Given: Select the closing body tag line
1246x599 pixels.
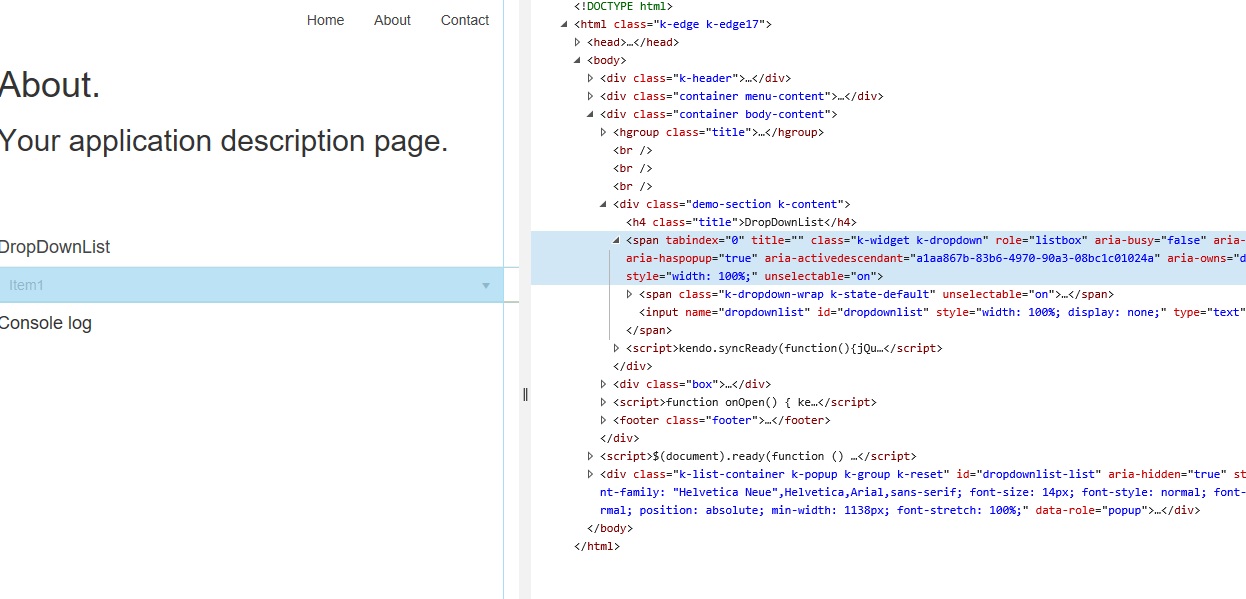Looking at the screenshot, I should pyautogui.click(x=610, y=528).
